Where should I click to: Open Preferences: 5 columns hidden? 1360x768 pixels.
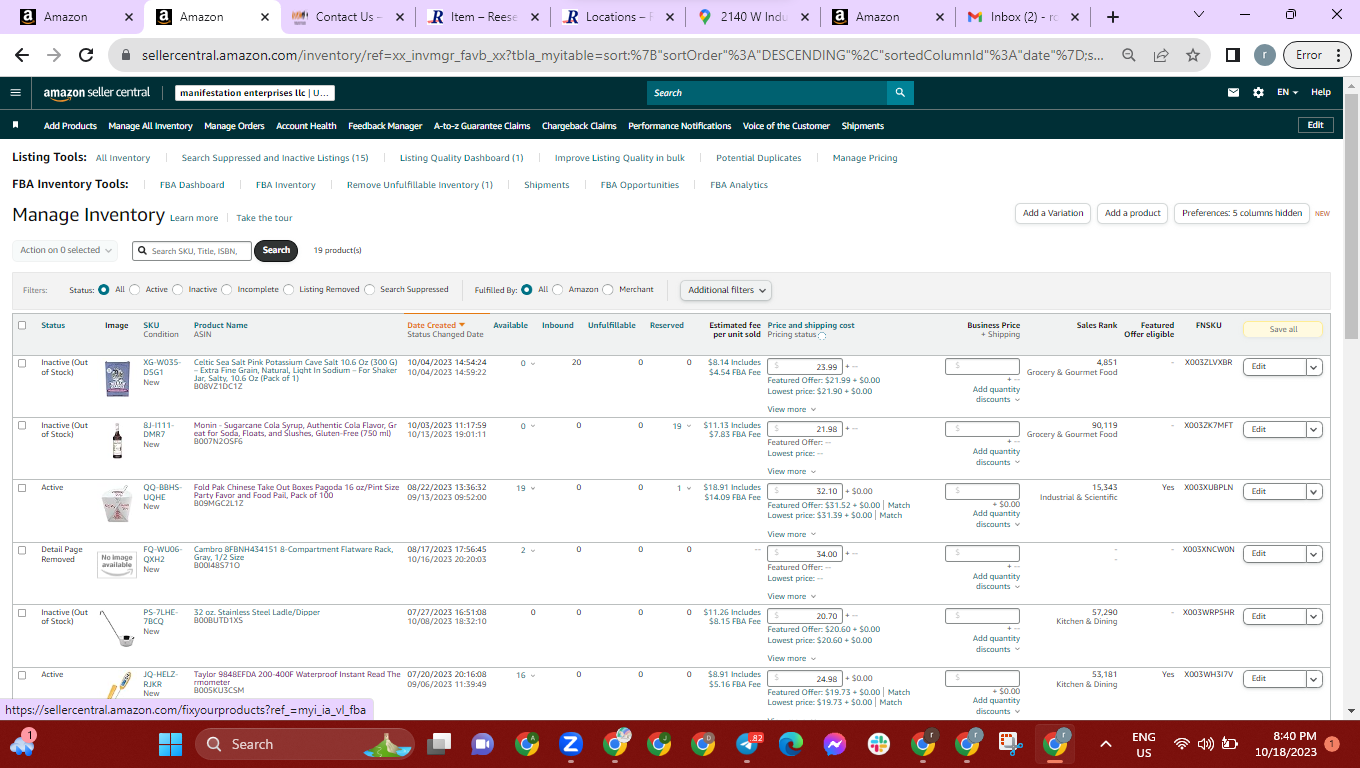point(1241,213)
